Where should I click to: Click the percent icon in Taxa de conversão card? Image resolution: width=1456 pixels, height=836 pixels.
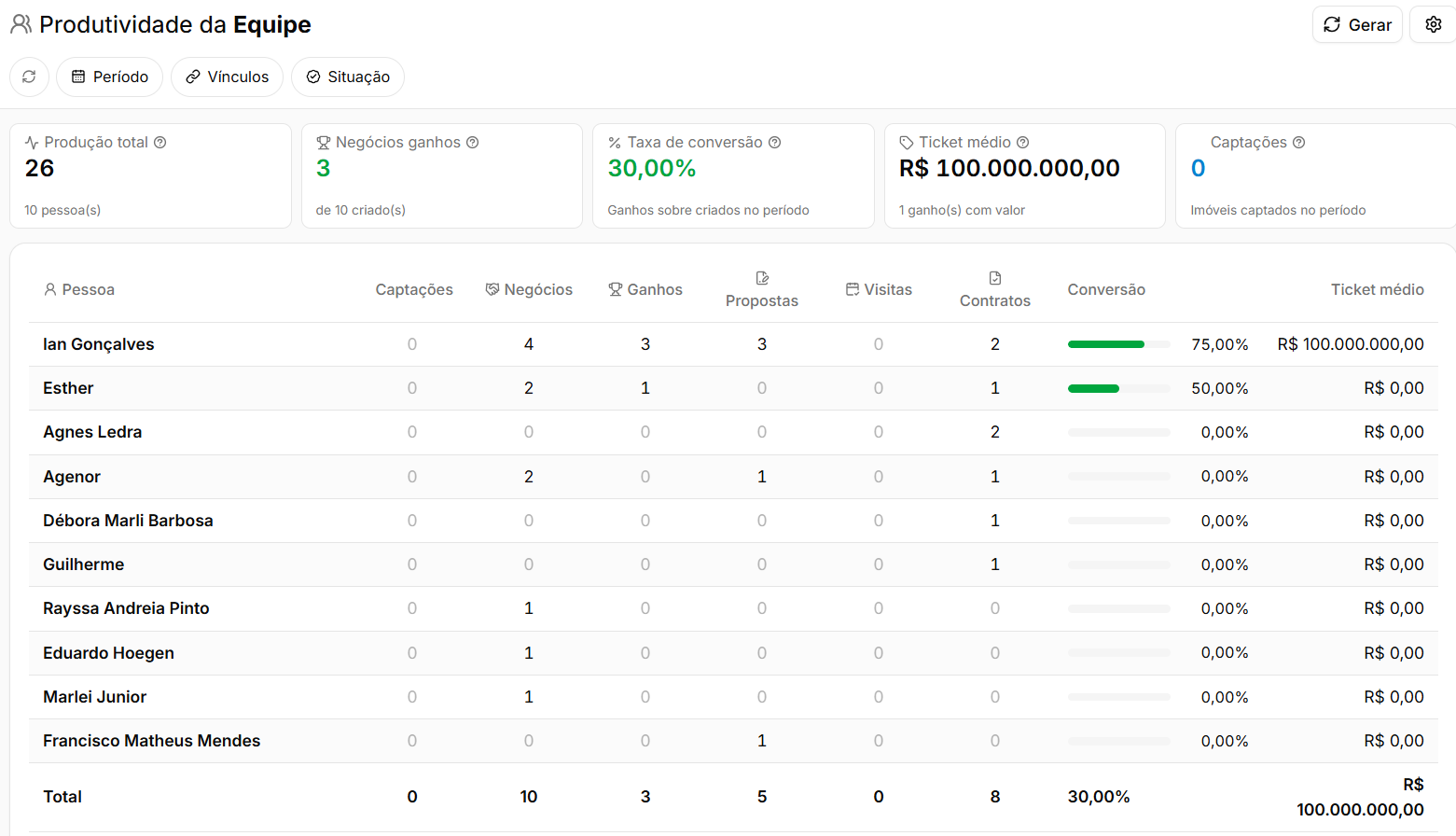pyautogui.click(x=615, y=143)
